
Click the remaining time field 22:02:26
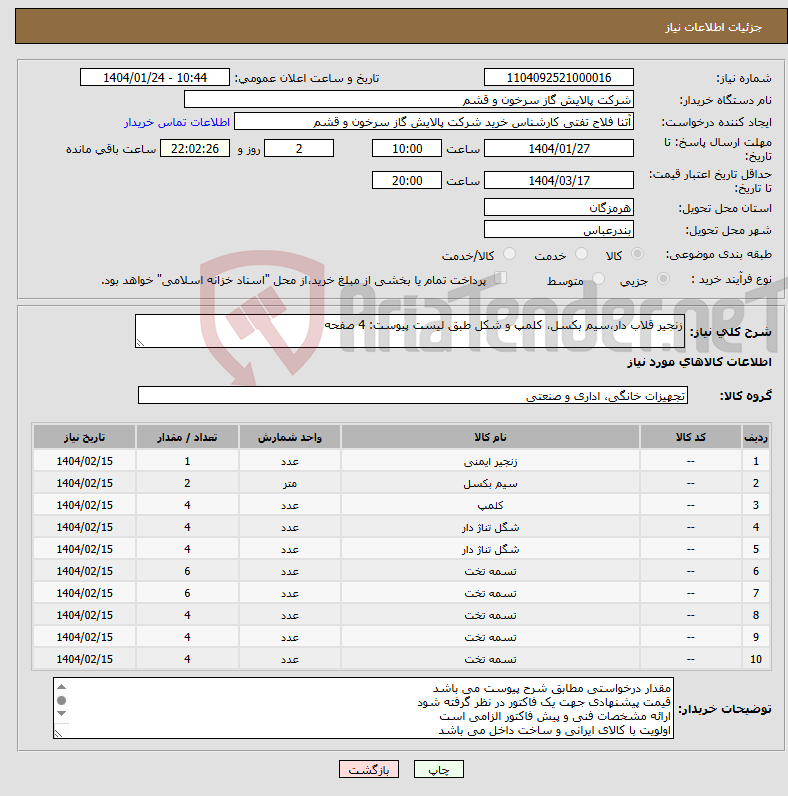195,148
